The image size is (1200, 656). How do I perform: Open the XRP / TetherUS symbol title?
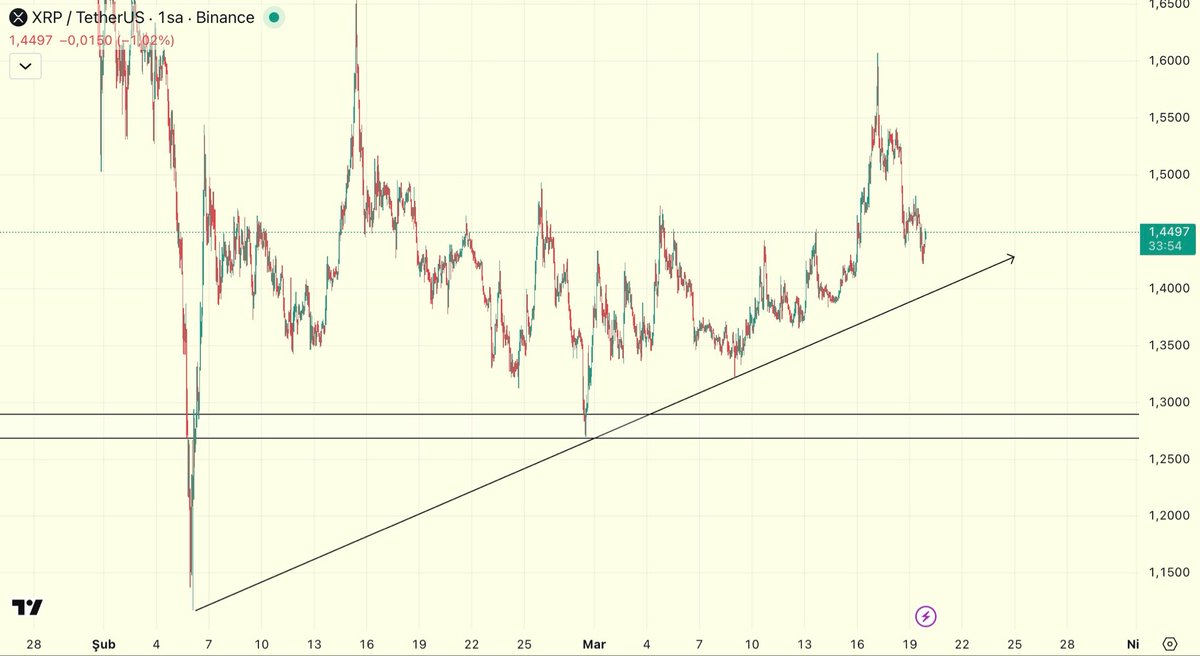click(142, 17)
